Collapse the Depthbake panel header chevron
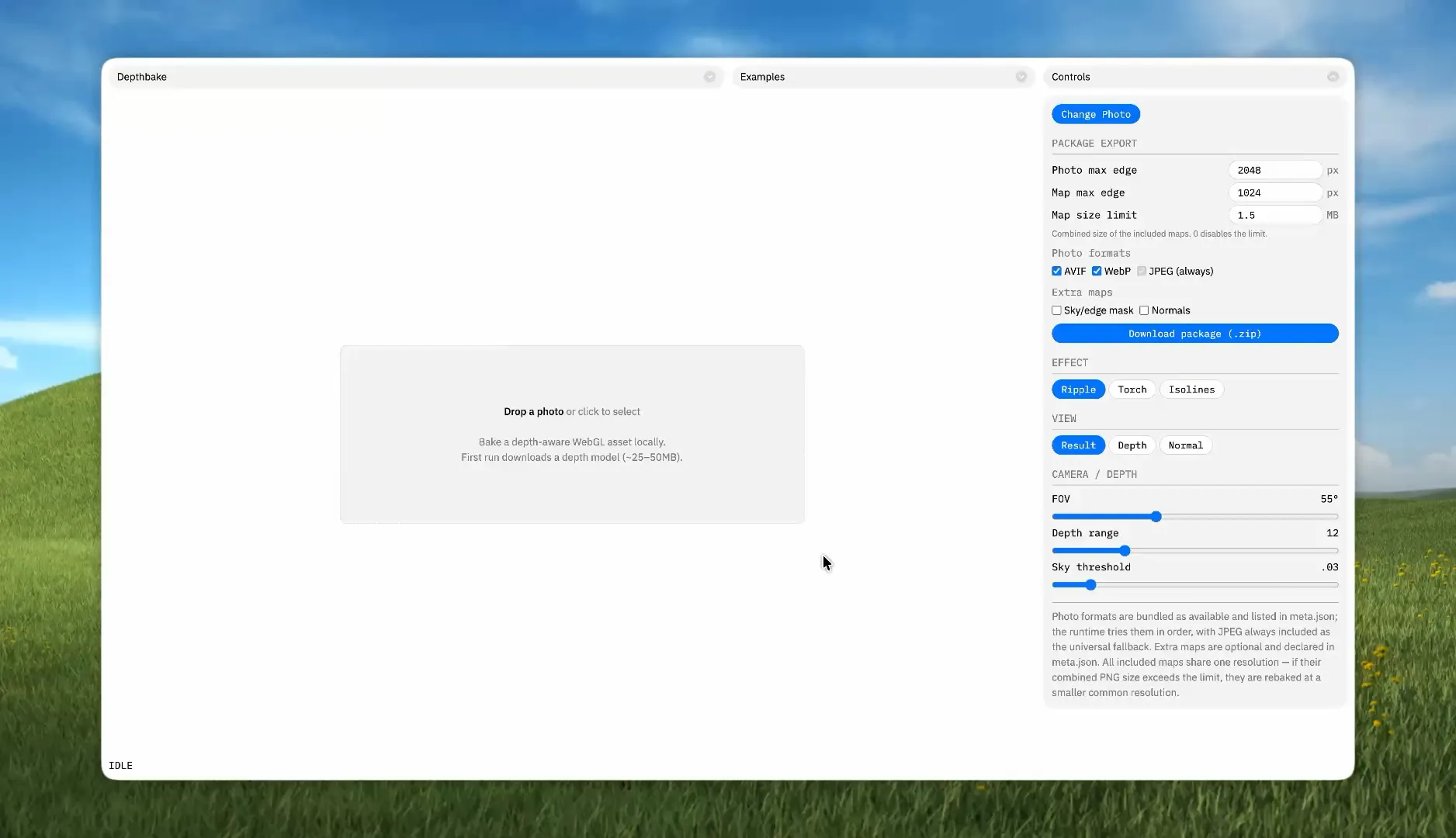Image resolution: width=1456 pixels, height=838 pixels. tap(709, 77)
